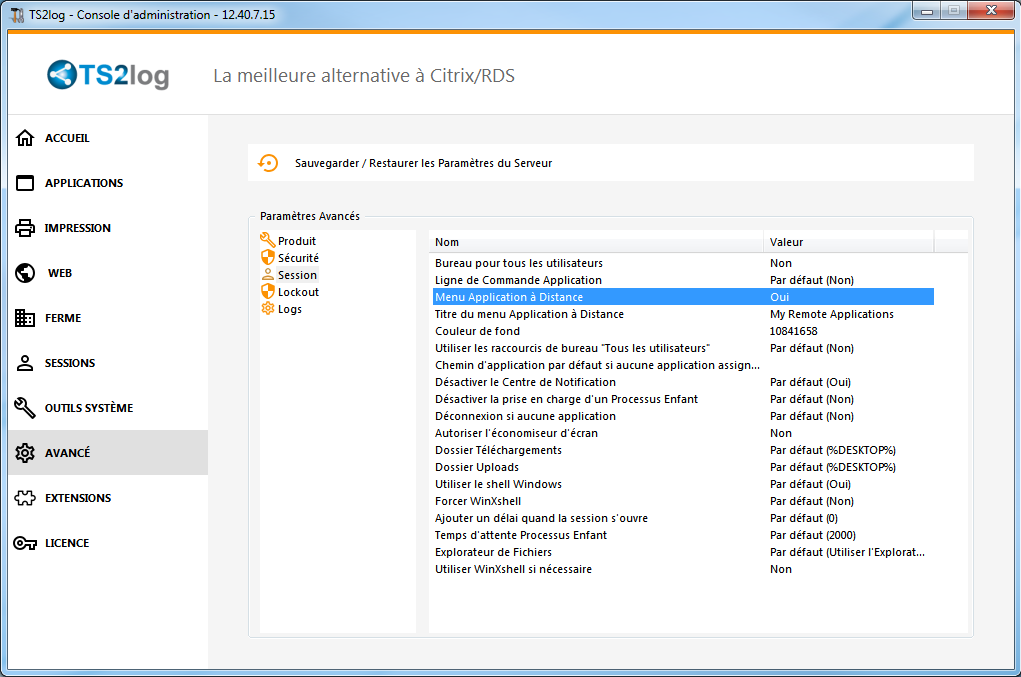1021x677 pixels.
Task: Click the Applications window icon
Action: (x=25, y=183)
